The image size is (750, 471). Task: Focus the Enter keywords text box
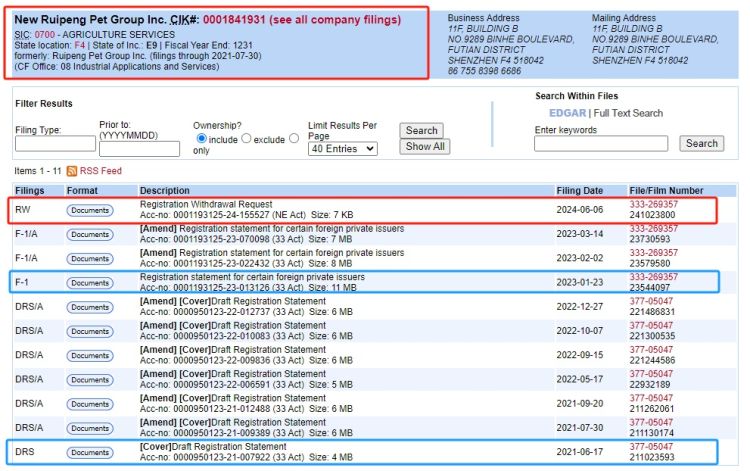pyautogui.click(x=601, y=143)
